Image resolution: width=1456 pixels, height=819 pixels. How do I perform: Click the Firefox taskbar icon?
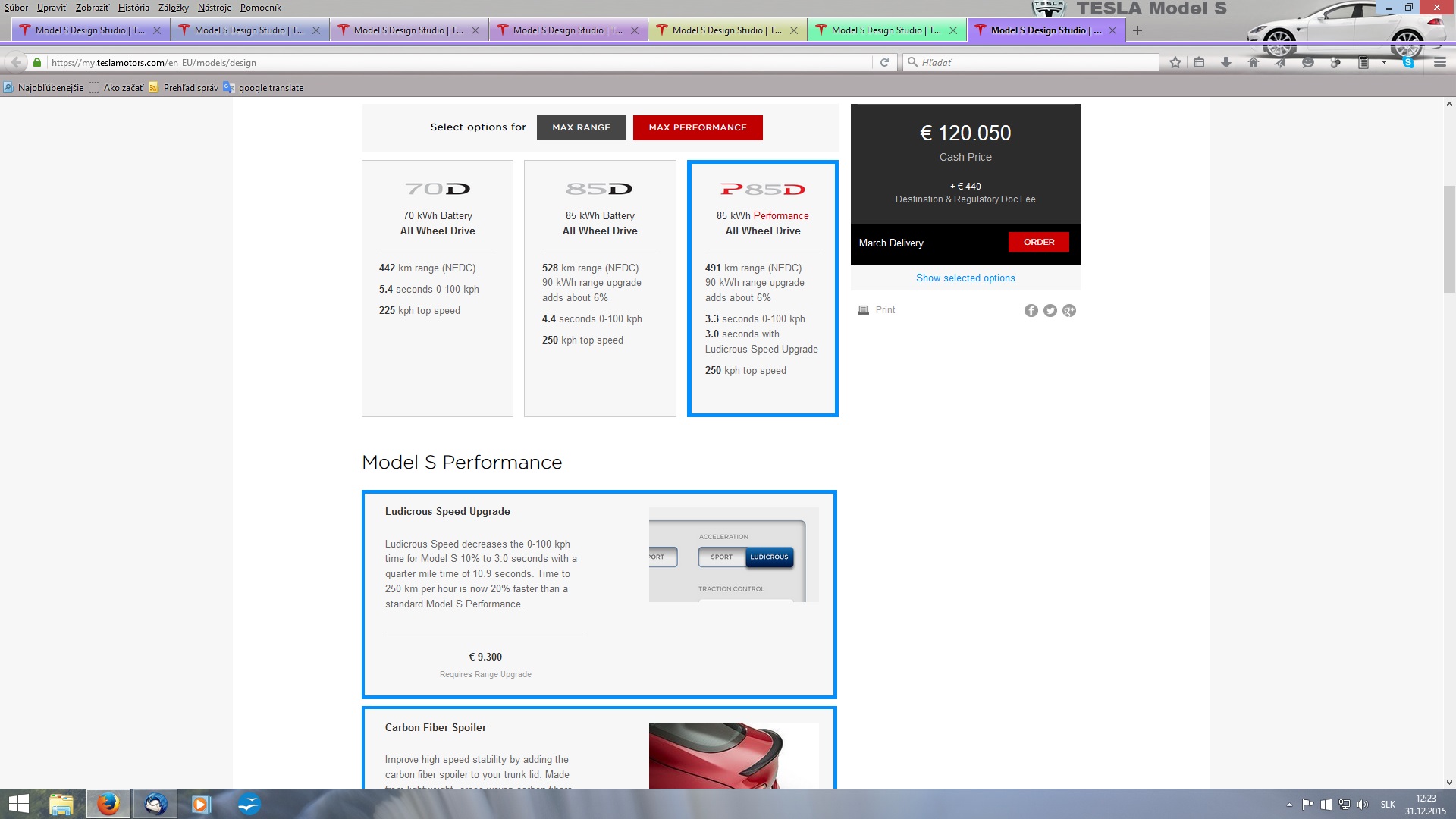point(108,804)
